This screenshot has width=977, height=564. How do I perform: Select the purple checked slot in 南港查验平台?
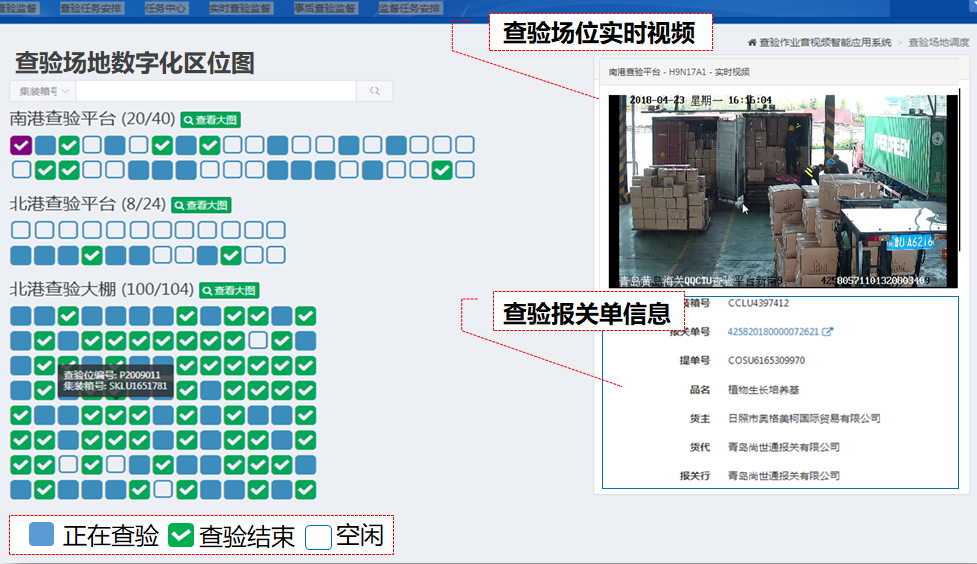point(21,145)
